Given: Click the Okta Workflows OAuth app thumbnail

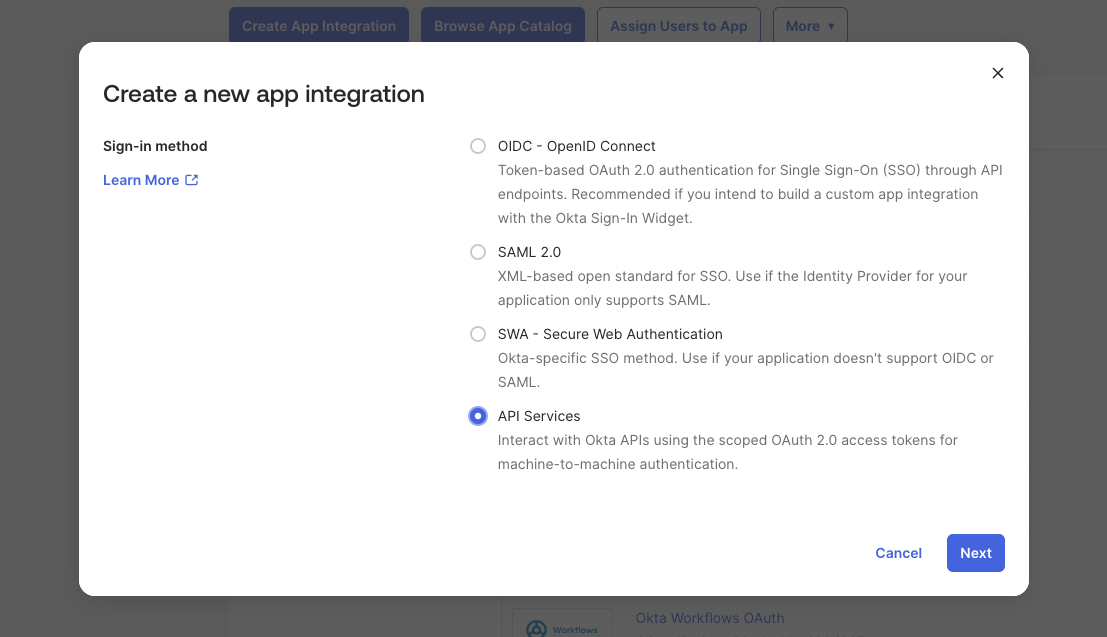Looking at the screenshot, I should point(562,624).
